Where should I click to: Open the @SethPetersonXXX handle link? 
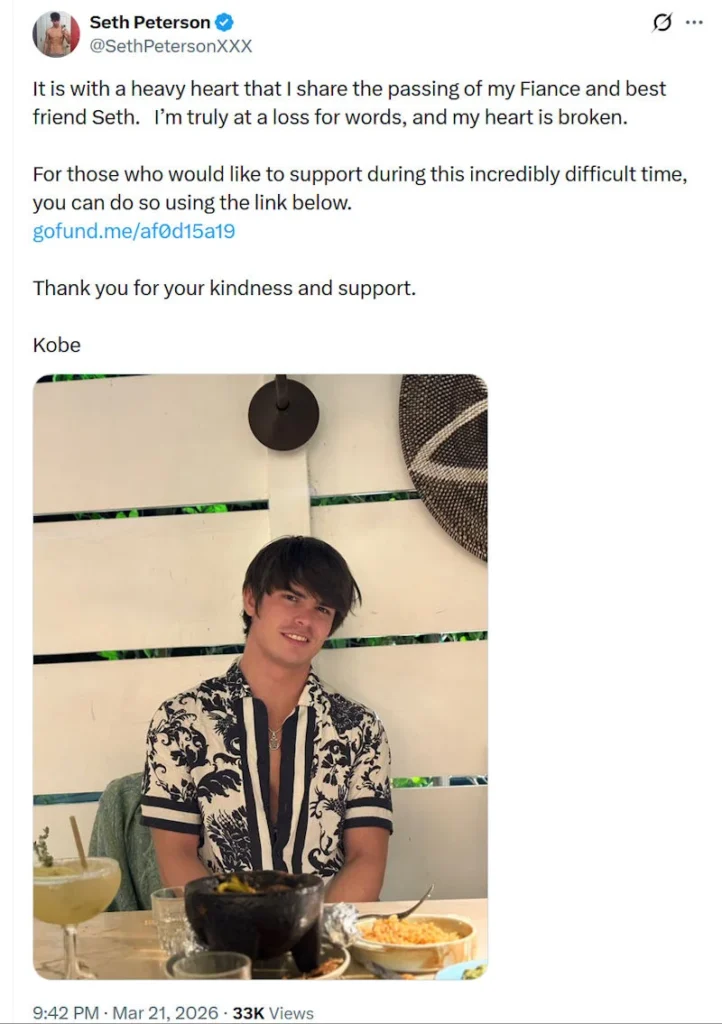tap(170, 46)
